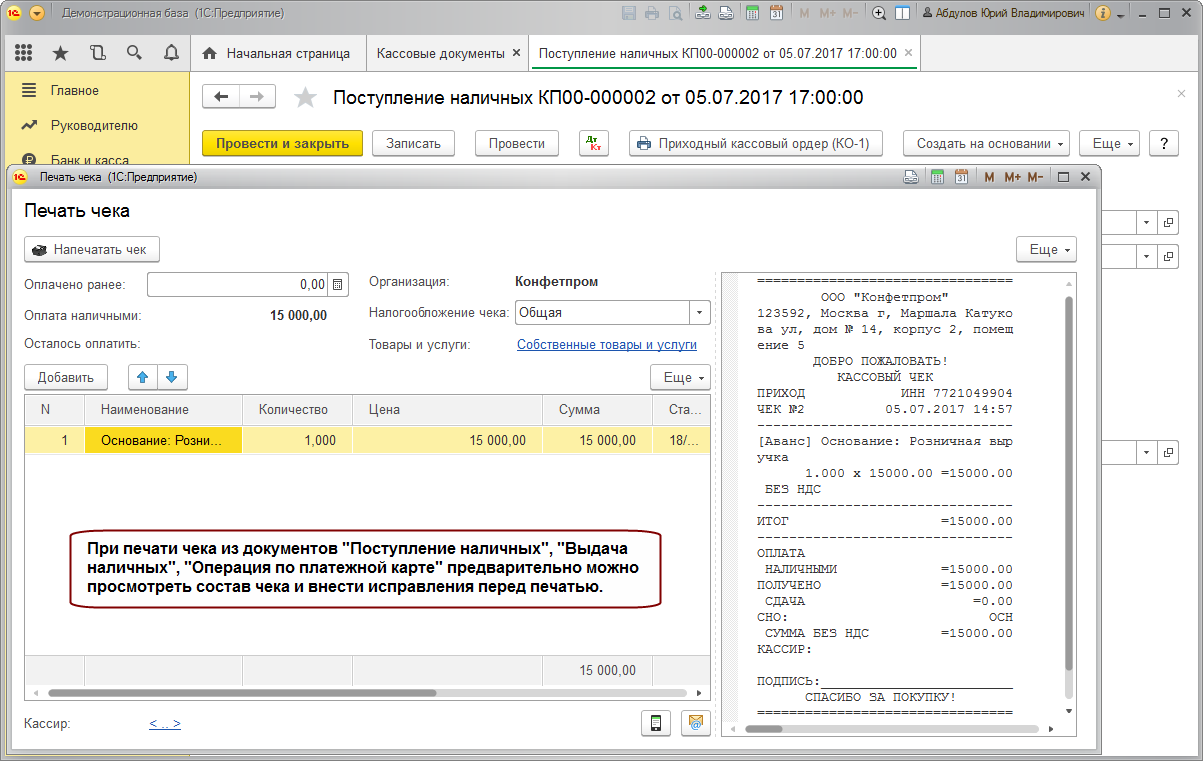1203x761 pixels.
Task: Open Главное section in sidebar
Action: 75,90
